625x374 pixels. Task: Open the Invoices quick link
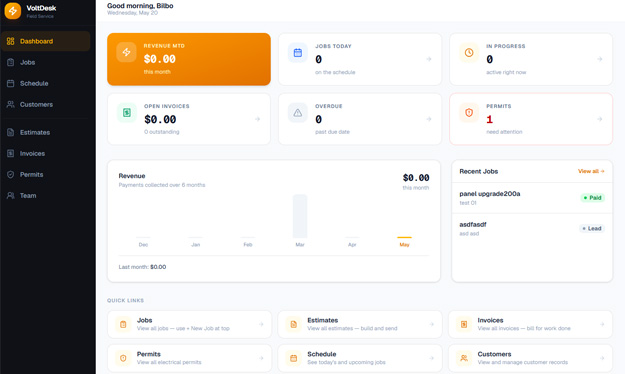tap(531, 324)
